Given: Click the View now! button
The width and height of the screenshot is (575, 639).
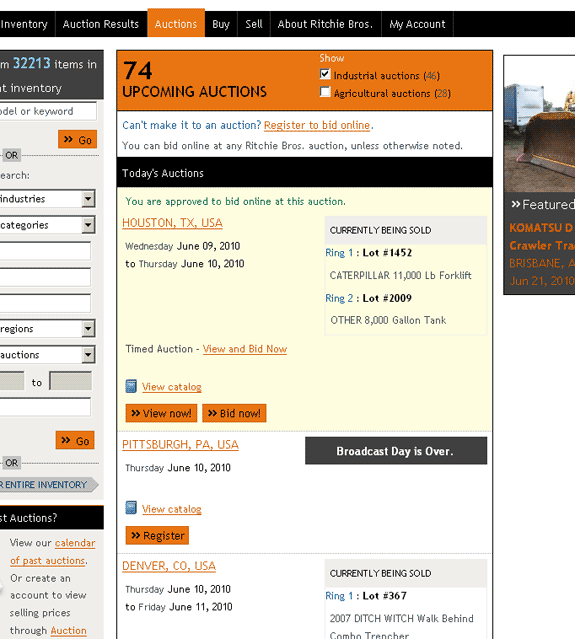Looking at the screenshot, I should (161, 413).
